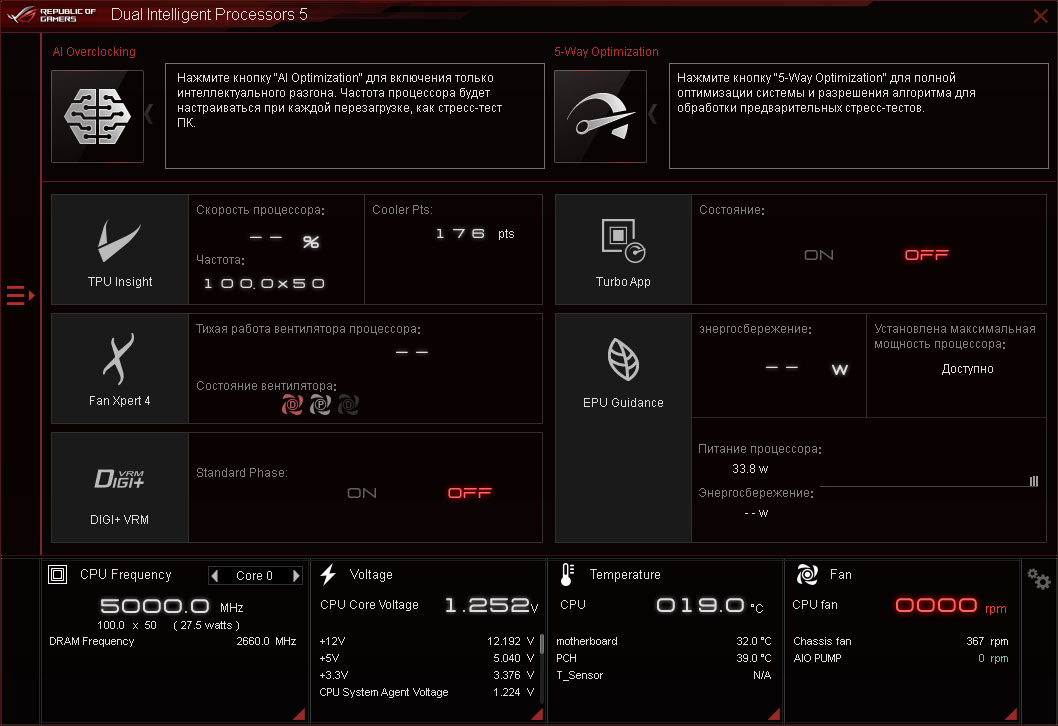
Task: Click the 1.252 V core voltage value
Action: point(492,605)
